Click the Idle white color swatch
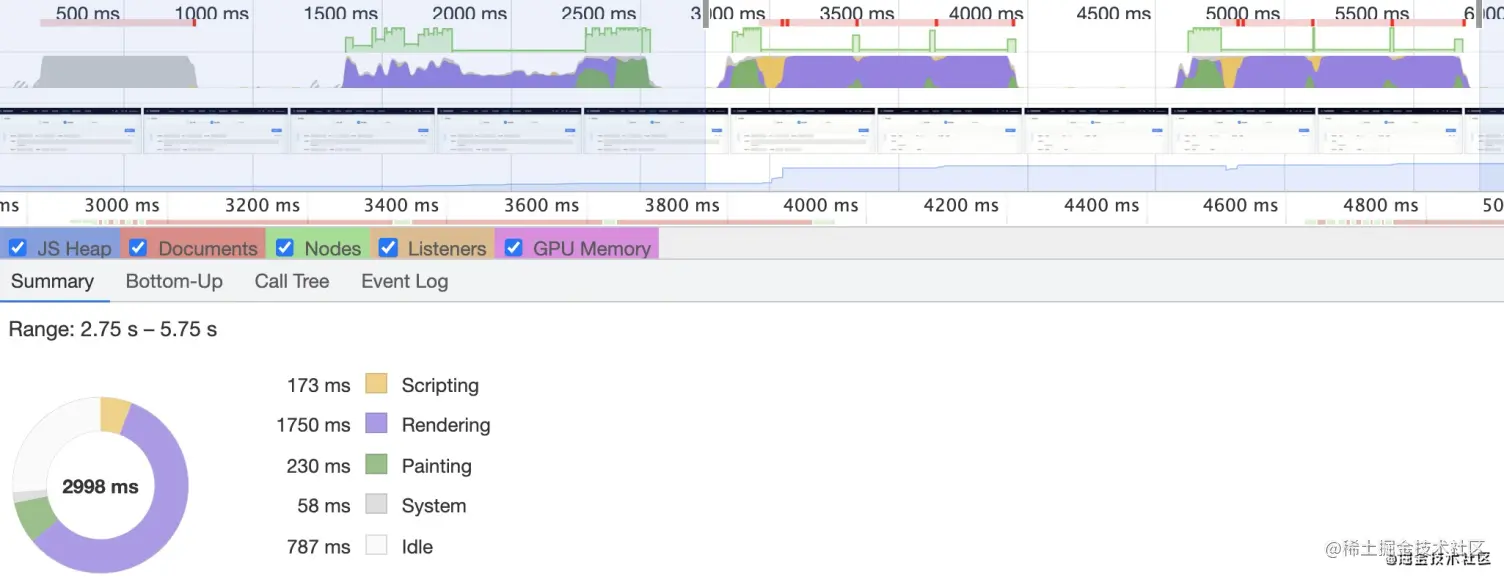 pos(376,546)
